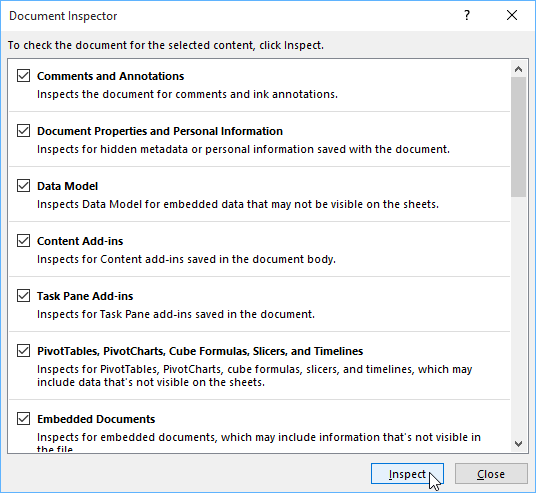The image size is (536, 493).
Task: Uncheck PivotTables, PivotCharts, Cube Formulas checkbox
Action: point(23,351)
